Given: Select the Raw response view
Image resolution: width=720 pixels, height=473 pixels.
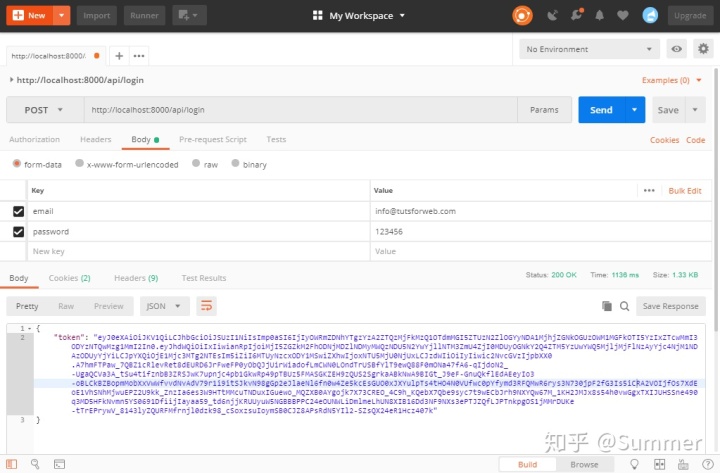Looking at the screenshot, I should (x=66, y=306).
